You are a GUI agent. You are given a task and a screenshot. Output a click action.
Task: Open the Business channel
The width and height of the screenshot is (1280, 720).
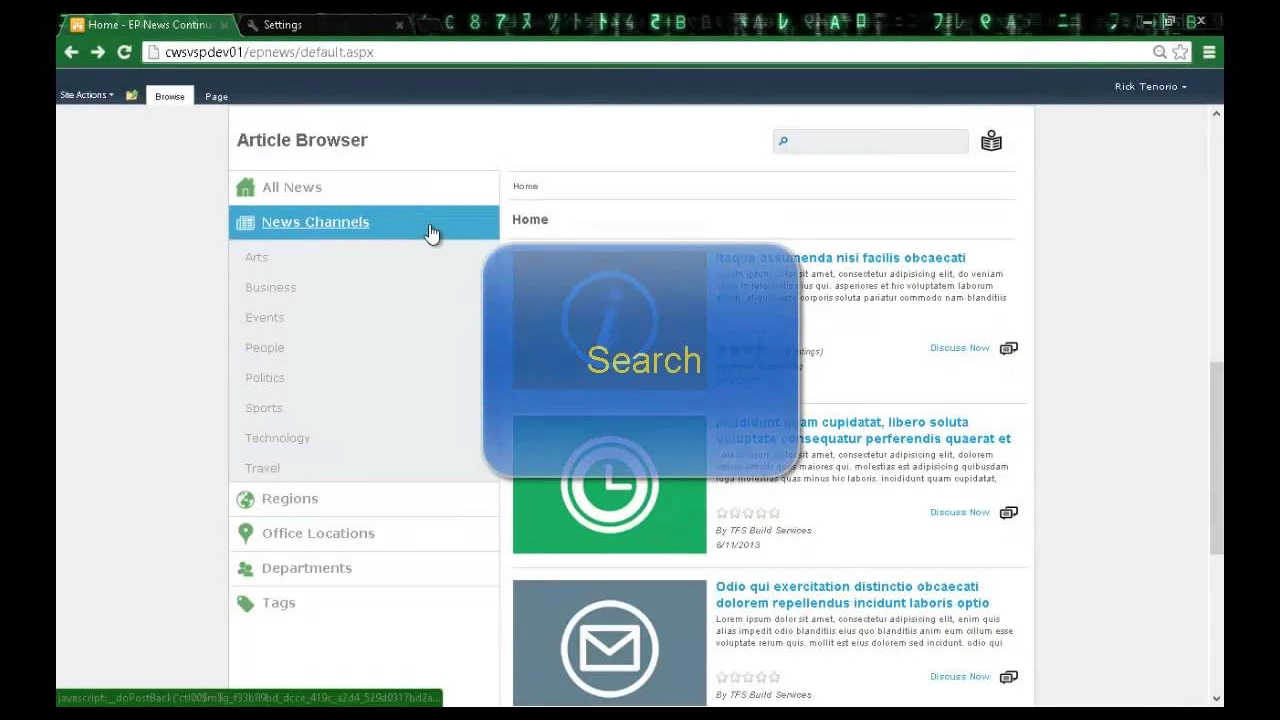coord(270,287)
